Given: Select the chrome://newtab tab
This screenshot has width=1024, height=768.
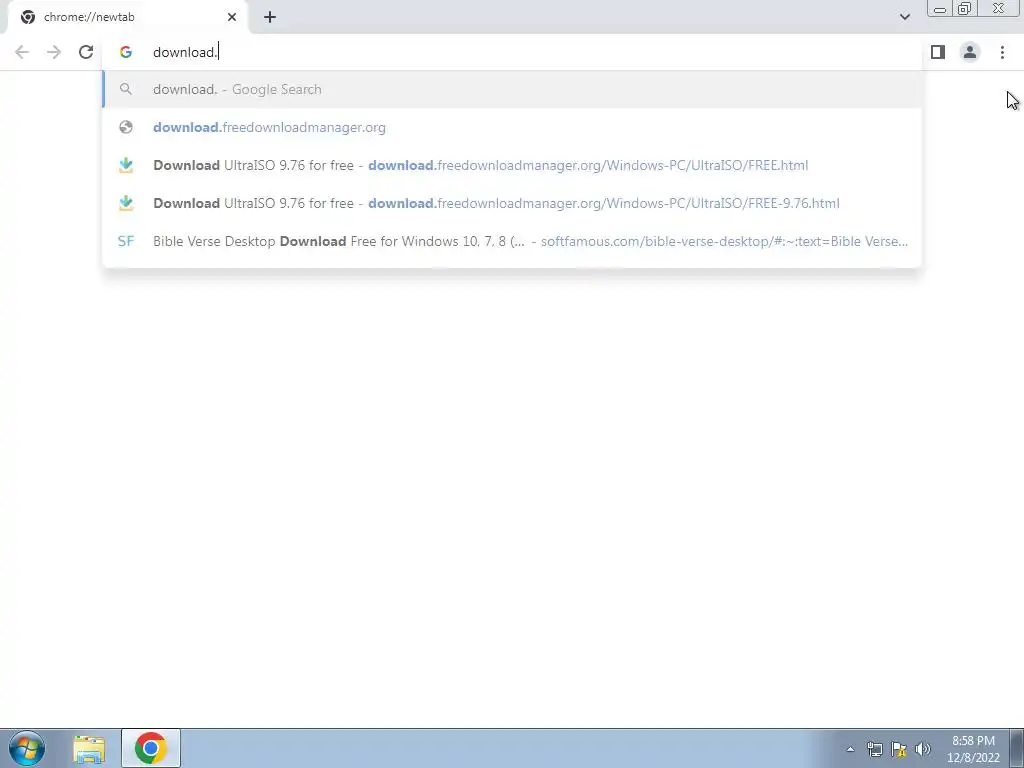Looking at the screenshot, I should (x=127, y=17).
